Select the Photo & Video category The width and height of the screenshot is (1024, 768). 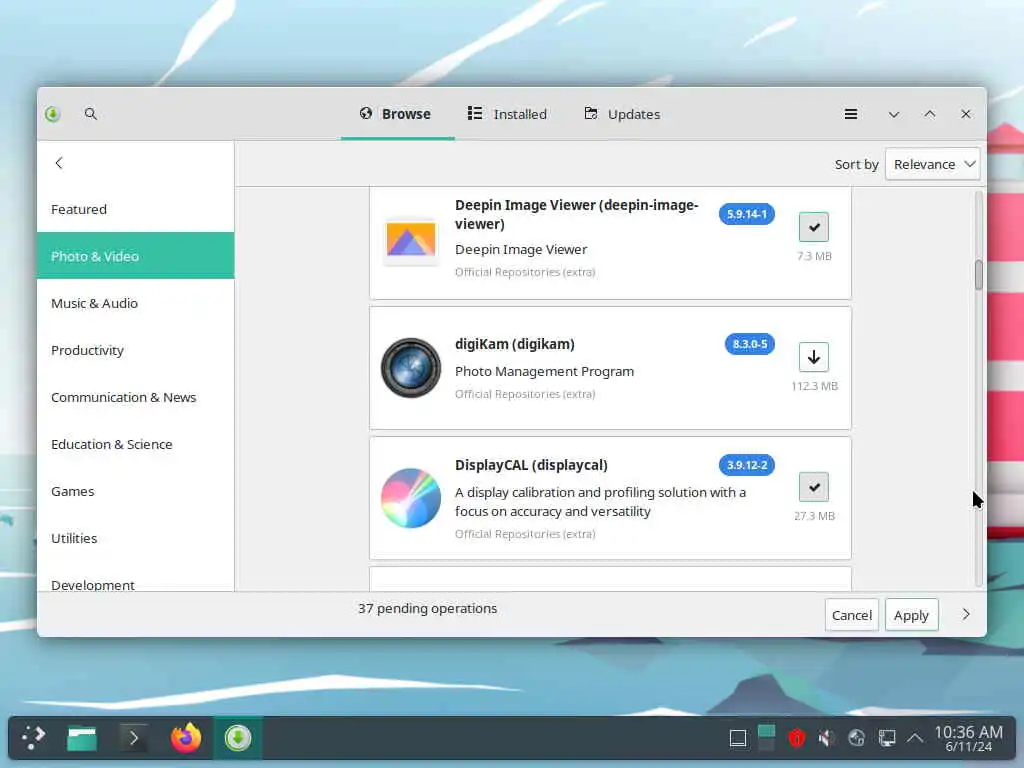tap(135, 256)
